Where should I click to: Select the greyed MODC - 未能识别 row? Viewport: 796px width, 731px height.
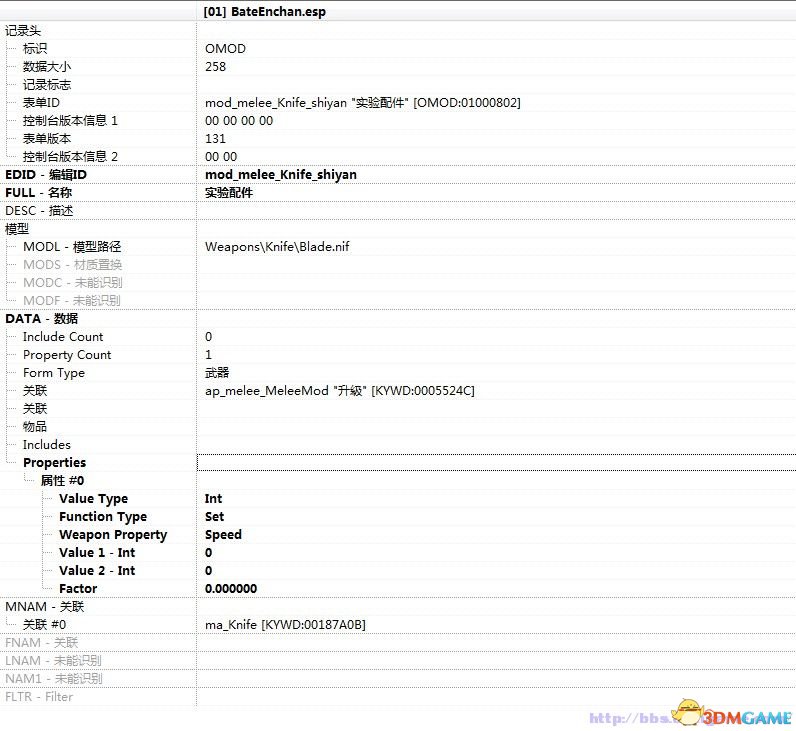[x=73, y=283]
